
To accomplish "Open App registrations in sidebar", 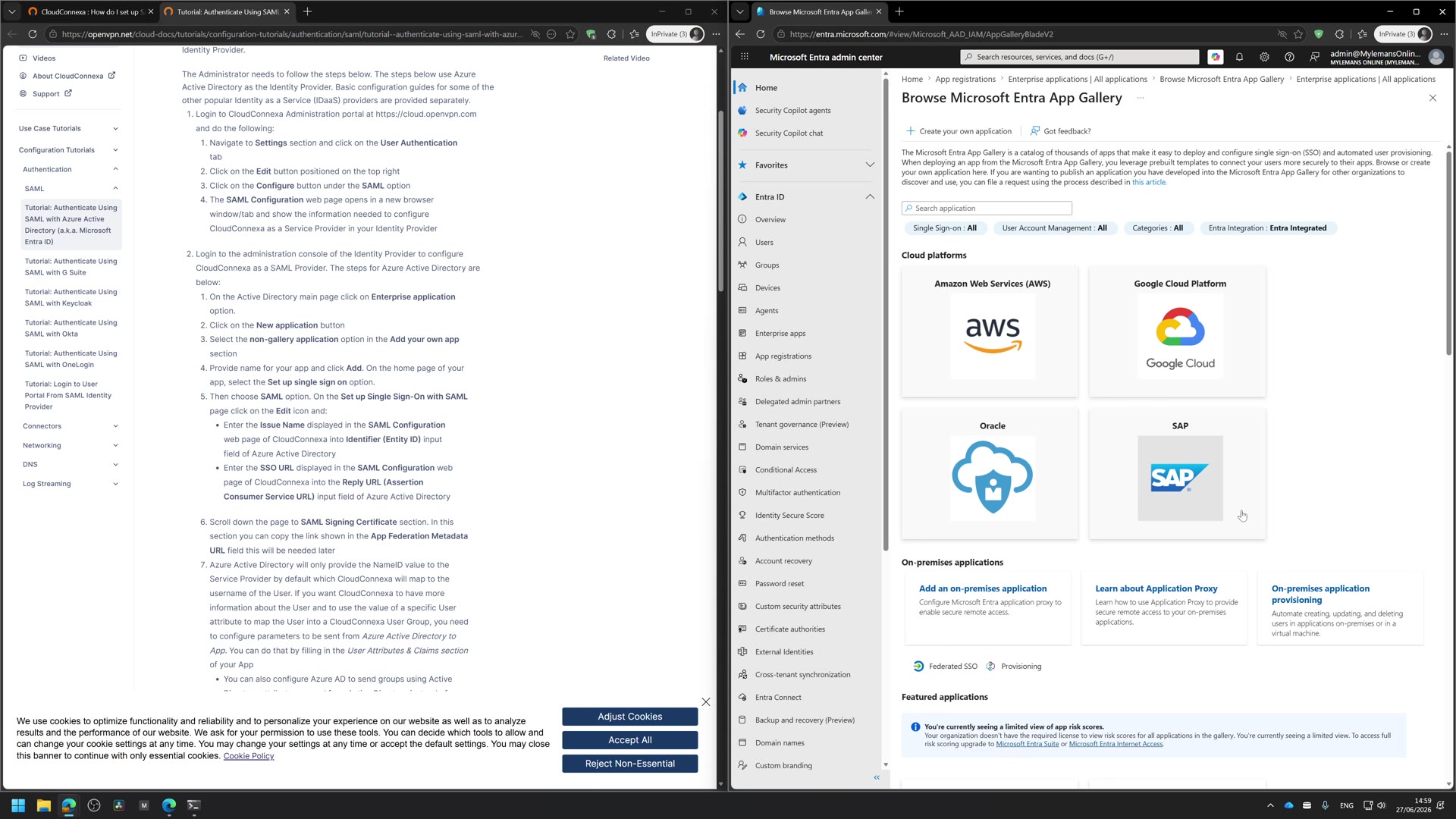I will coord(783,356).
